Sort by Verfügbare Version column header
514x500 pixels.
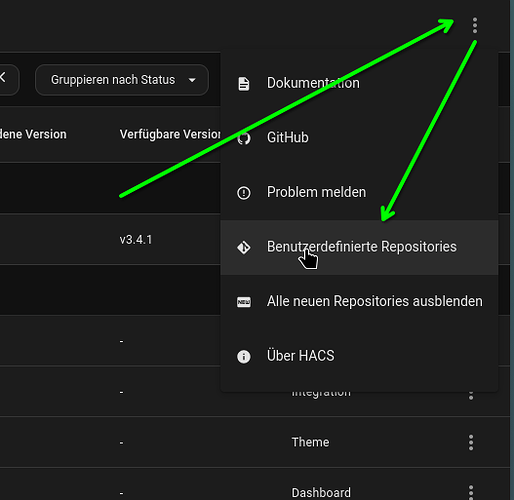coord(170,134)
